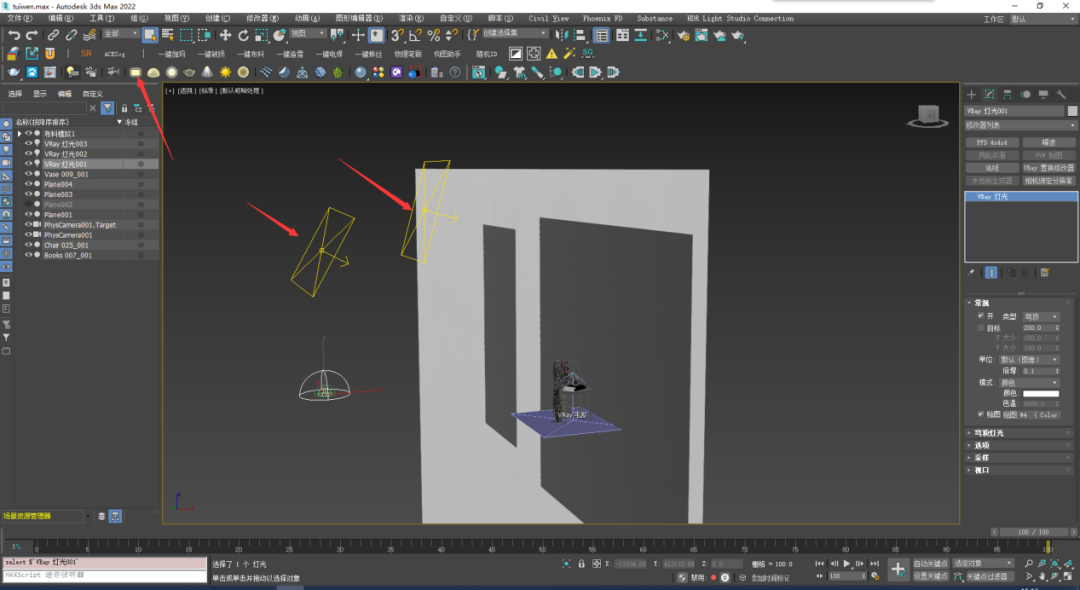Select Chair 025_001 in the scene explorer

(x=66, y=245)
